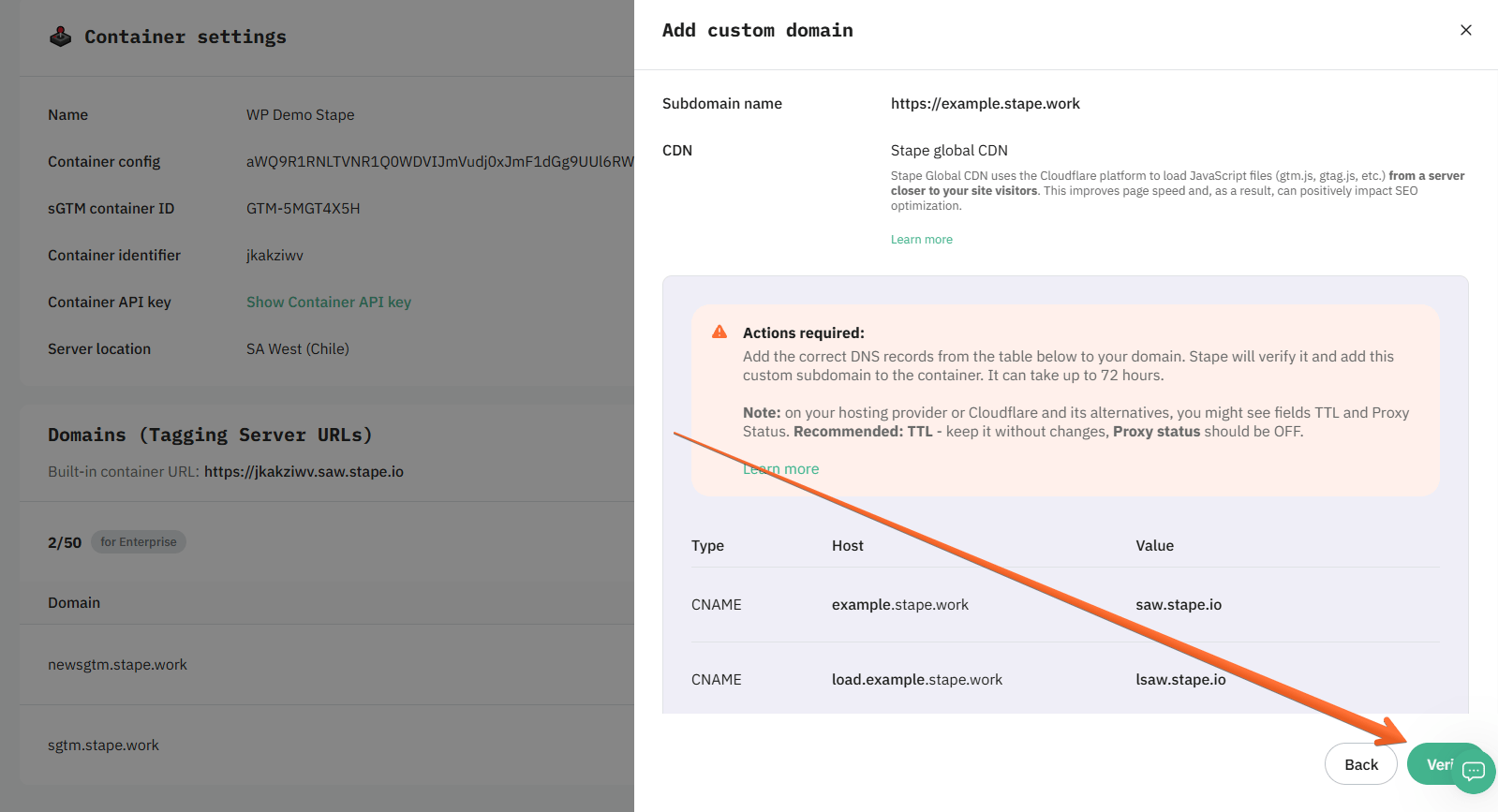Click the 'Add custom domain' title

pyautogui.click(x=758, y=30)
